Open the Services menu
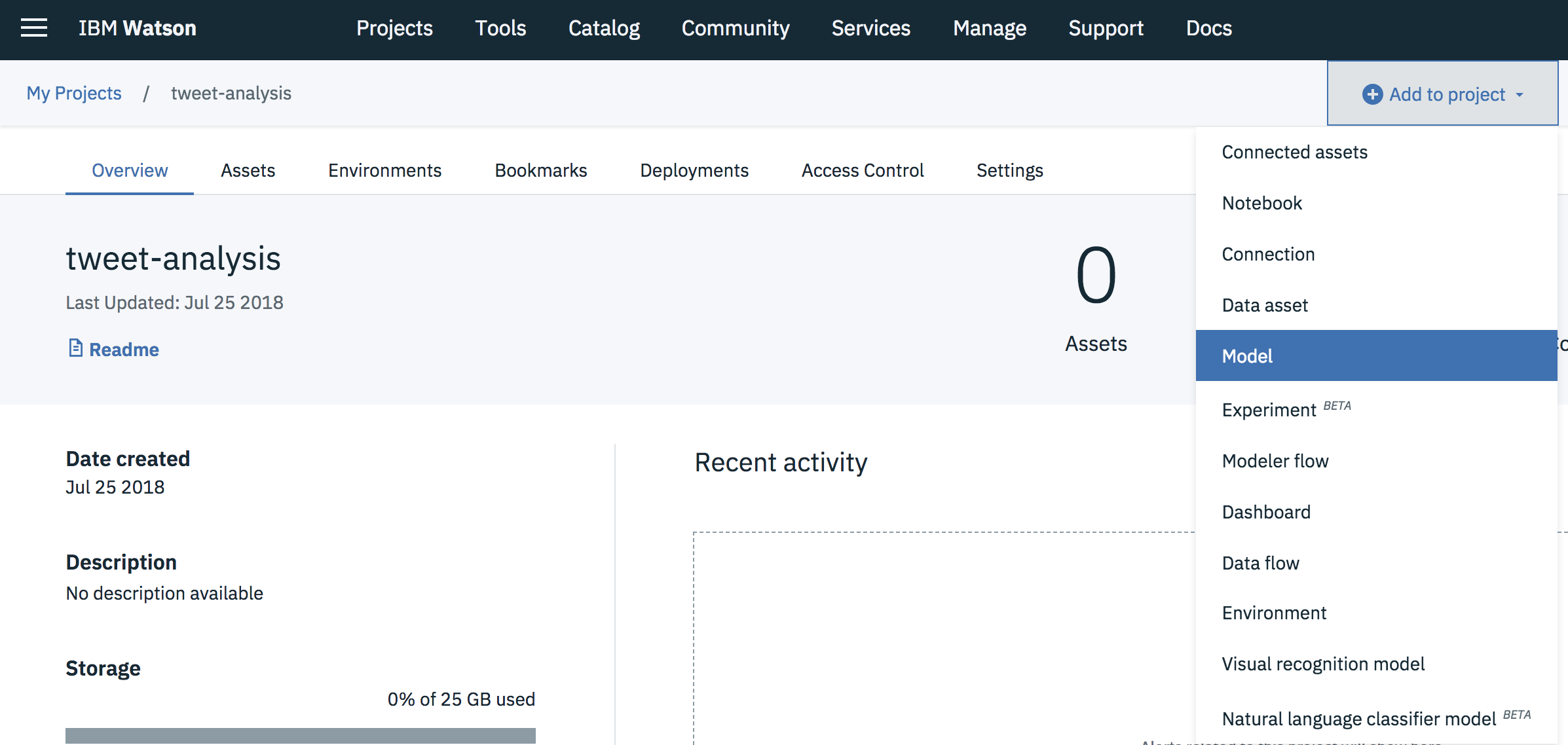The width and height of the screenshot is (1568, 745). [870, 28]
